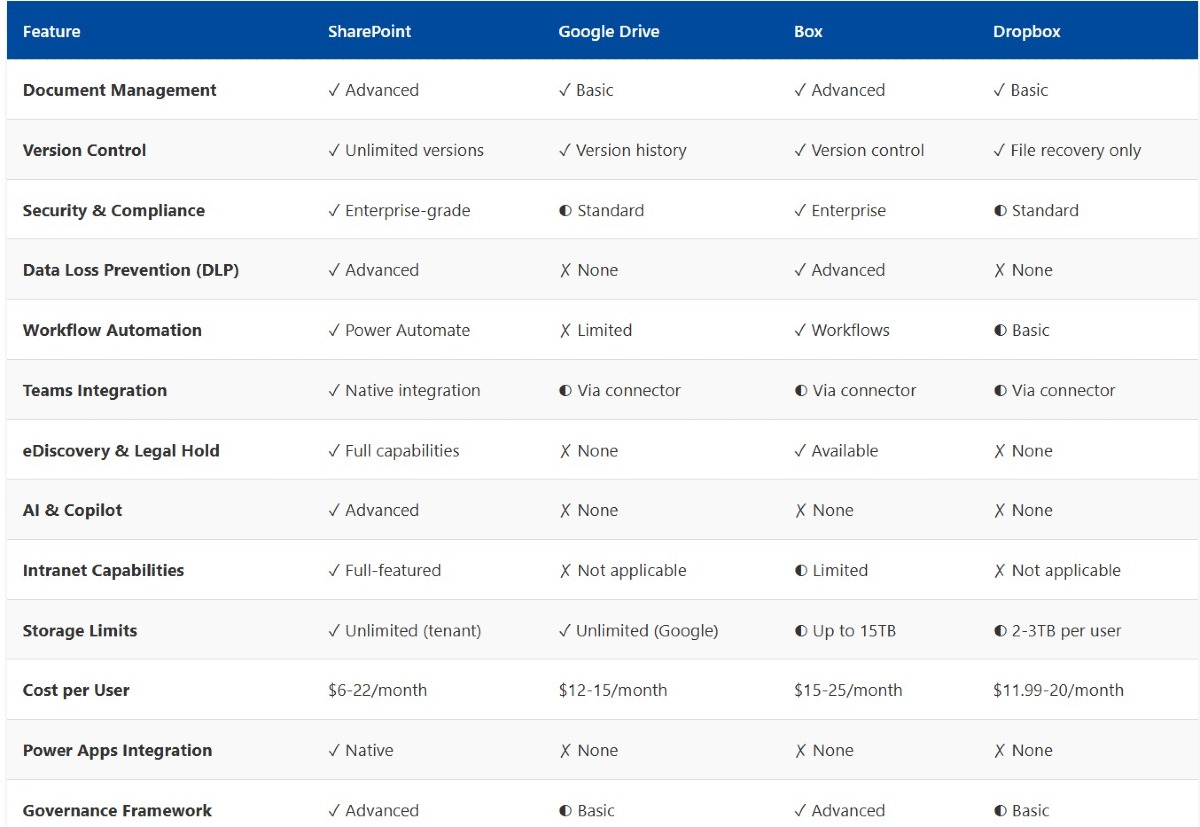This screenshot has width=1200, height=827.
Task: Click Google Drive "Via connector" Teams cell
Action: coord(619,390)
